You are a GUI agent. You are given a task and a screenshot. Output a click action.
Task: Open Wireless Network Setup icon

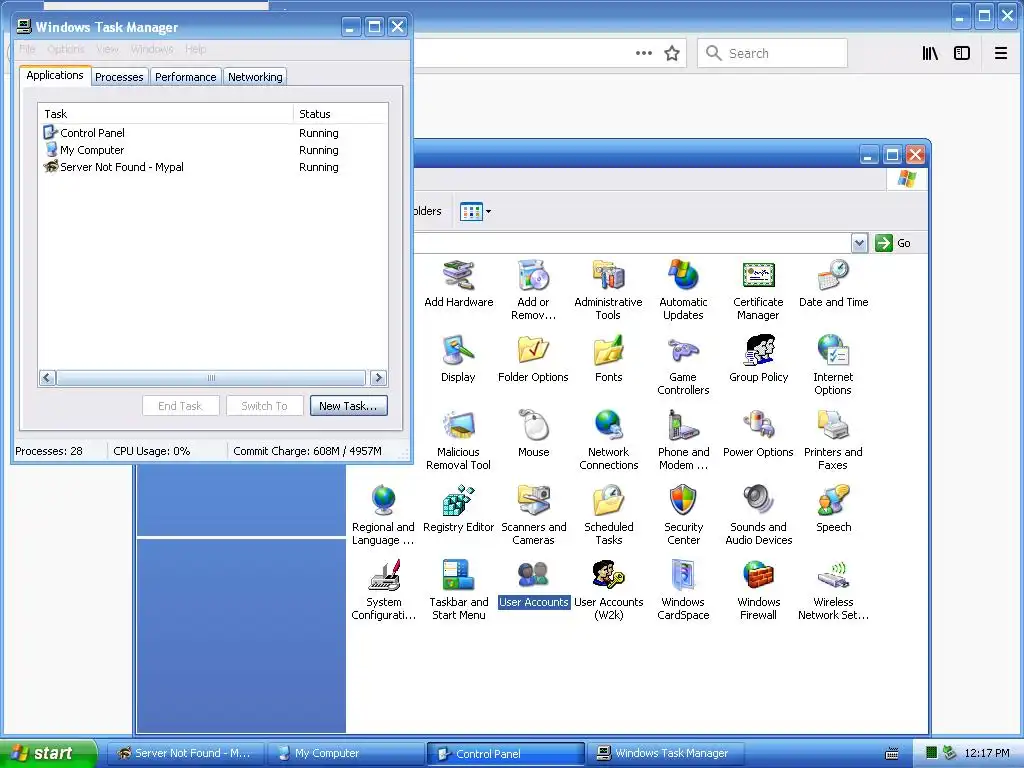pyautogui.click(x=833, y=590)
